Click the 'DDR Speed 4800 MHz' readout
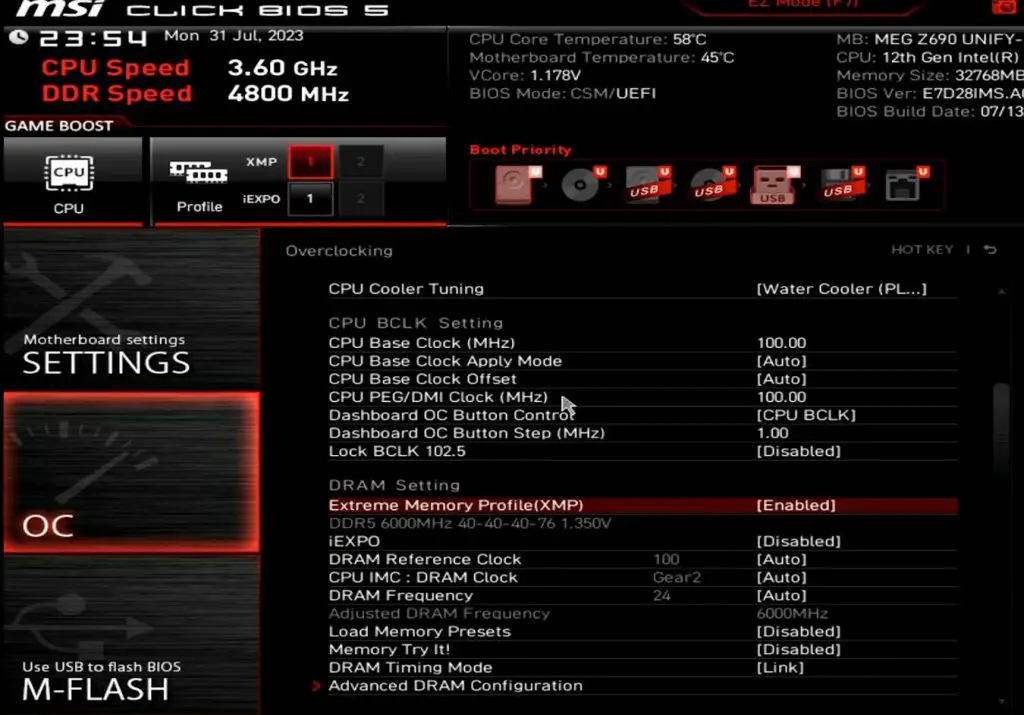This screenshot has height=715, width=1024. 195,93
